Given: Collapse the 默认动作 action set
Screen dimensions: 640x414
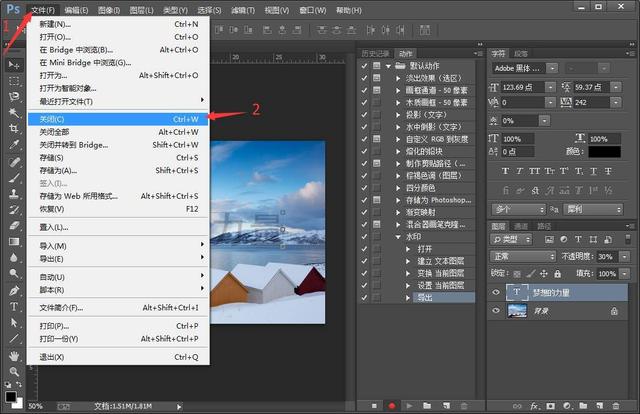Looking at the screenshot, I should pos(389,66).
